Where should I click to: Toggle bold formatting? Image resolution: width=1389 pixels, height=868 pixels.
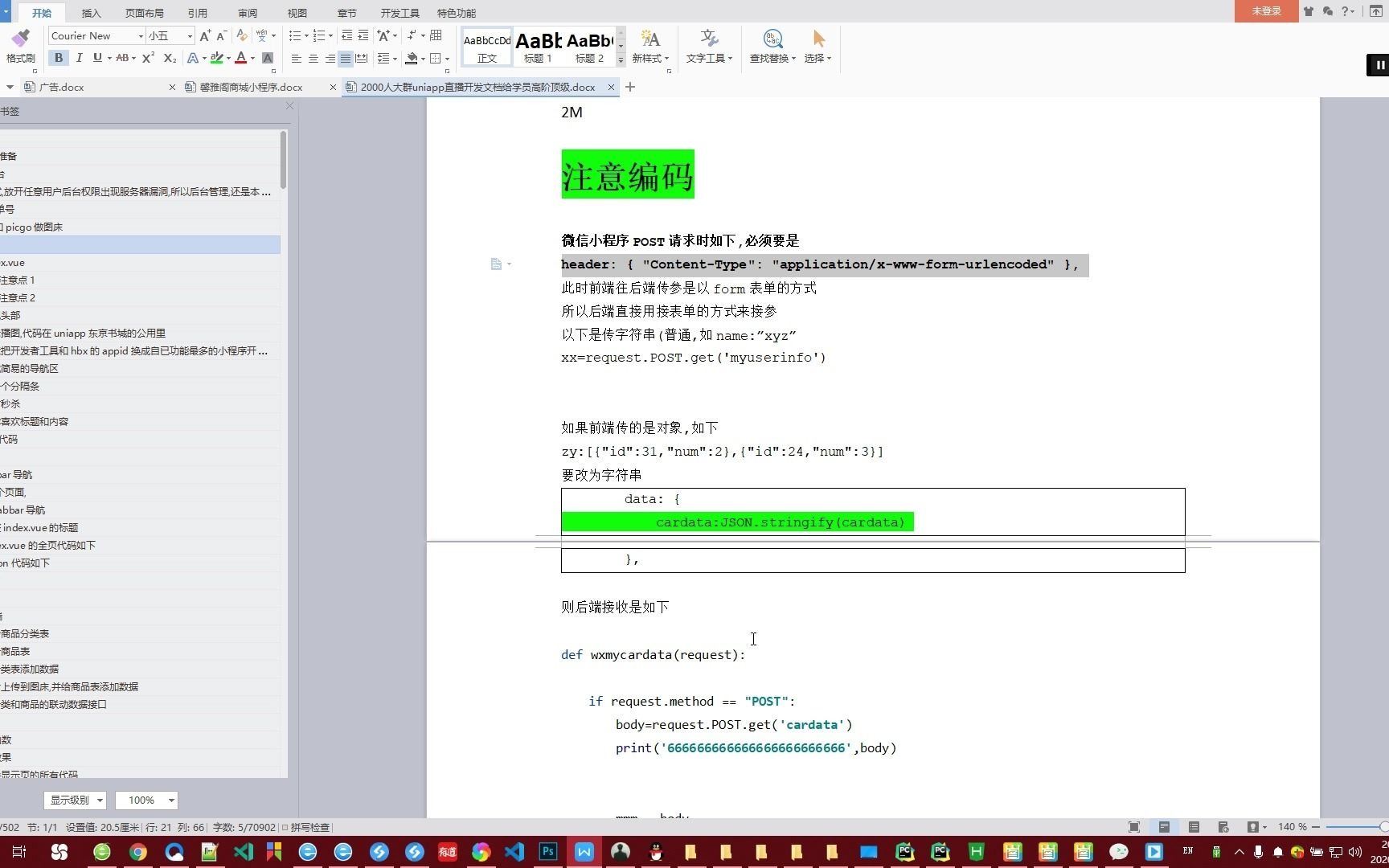(x=59, y=58)
